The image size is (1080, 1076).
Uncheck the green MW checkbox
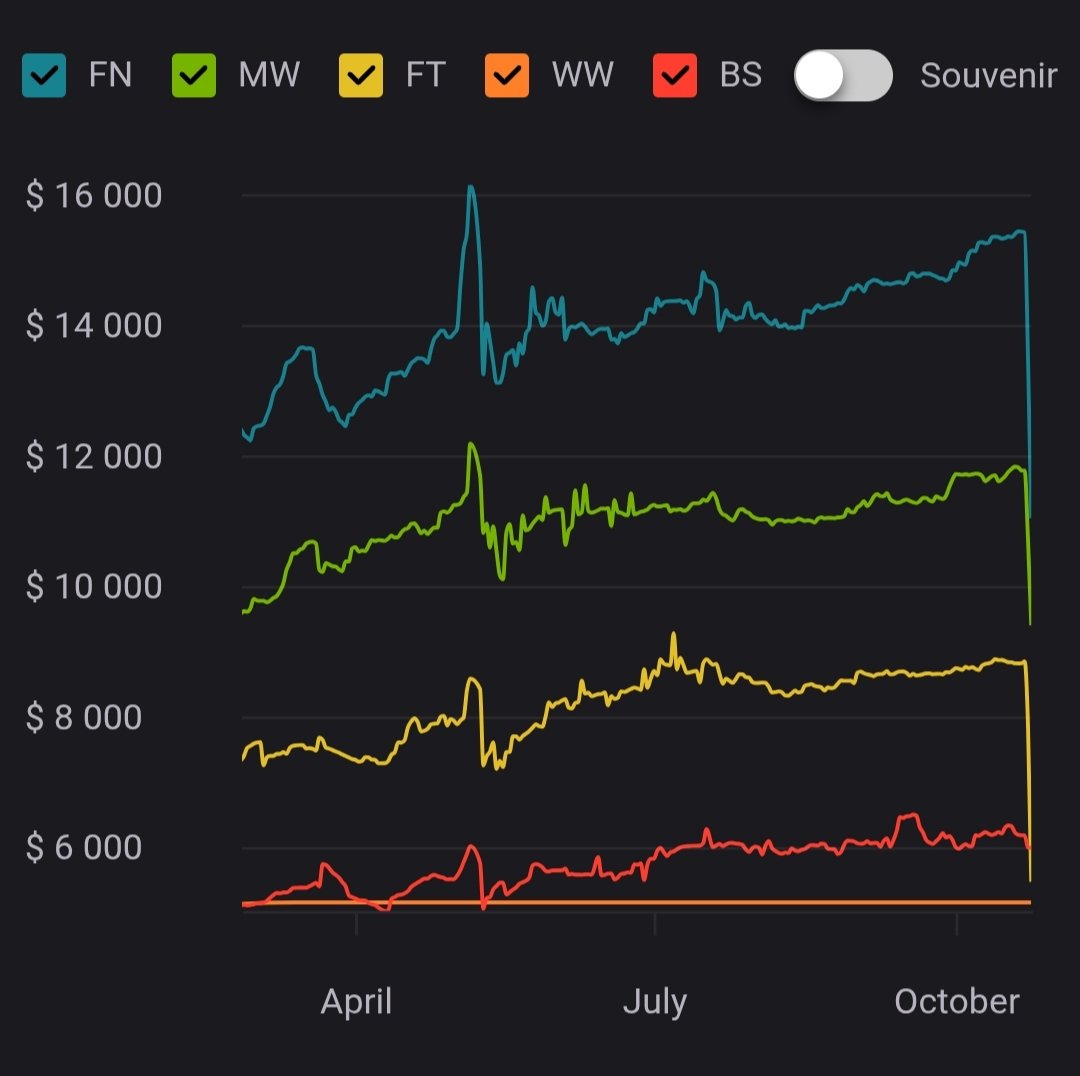194,75
